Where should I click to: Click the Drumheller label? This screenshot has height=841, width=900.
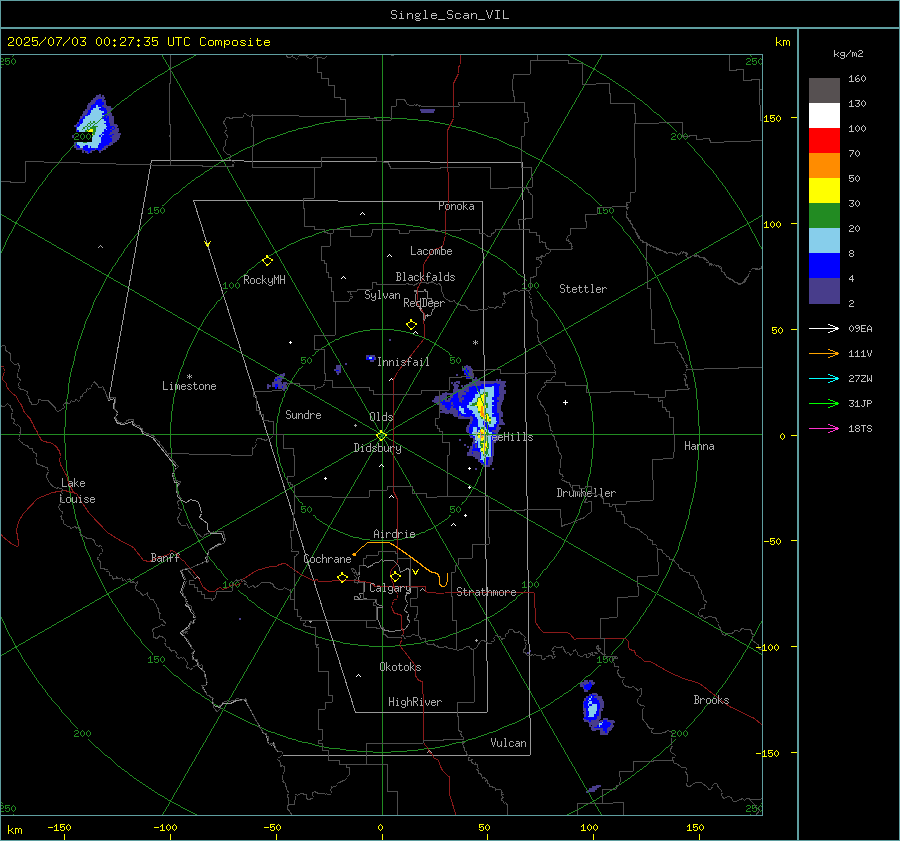click(586, 493)
